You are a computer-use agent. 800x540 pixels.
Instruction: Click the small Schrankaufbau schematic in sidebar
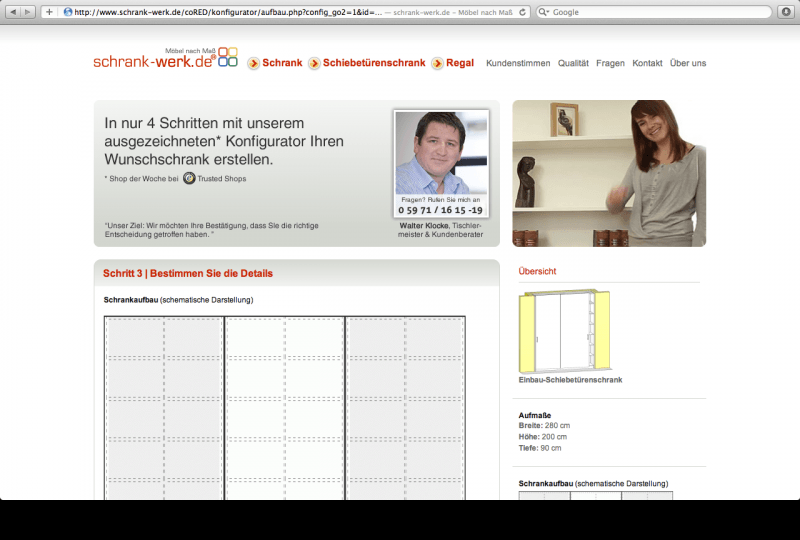pos(595,496)
